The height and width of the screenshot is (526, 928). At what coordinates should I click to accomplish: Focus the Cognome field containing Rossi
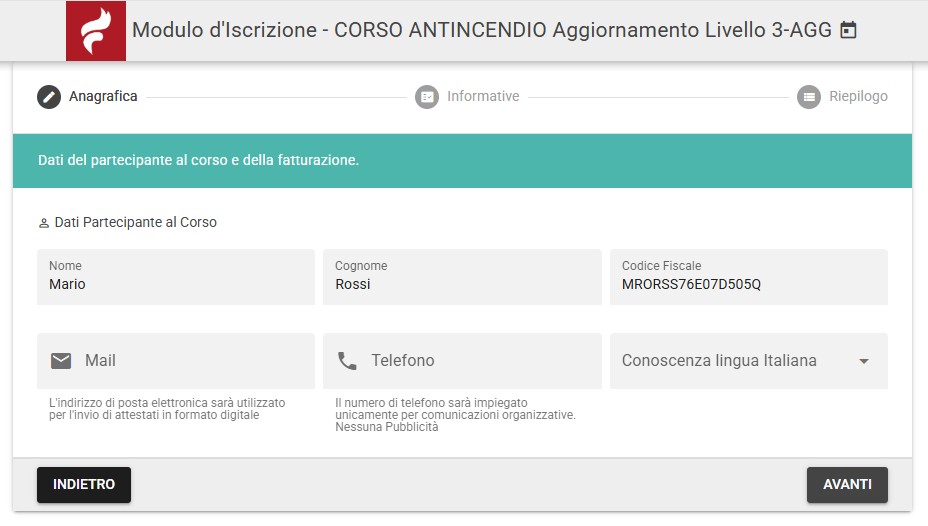[461, 284]
